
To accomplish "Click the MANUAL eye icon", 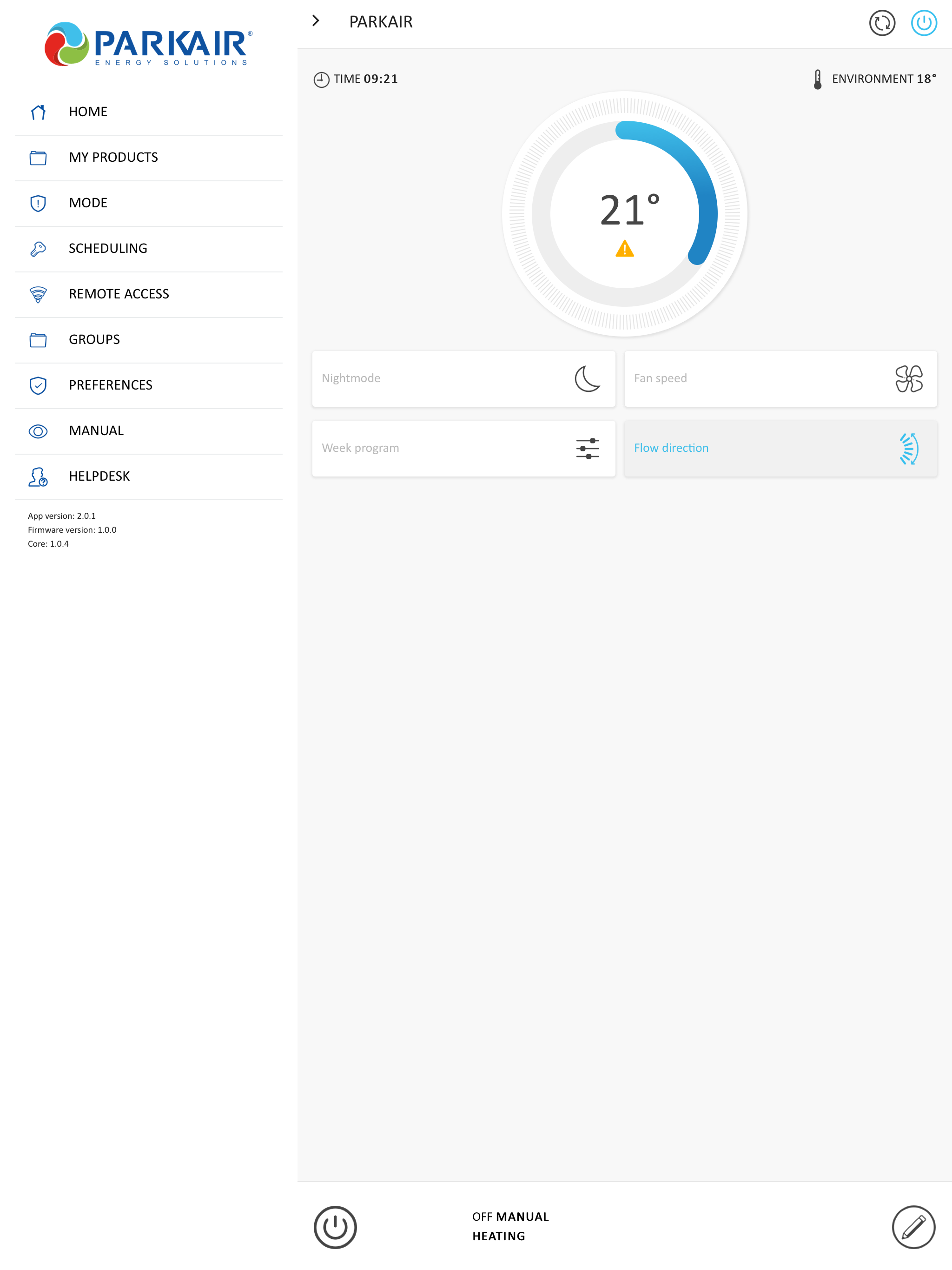I will pyautogui.click(x=38, y=431).
